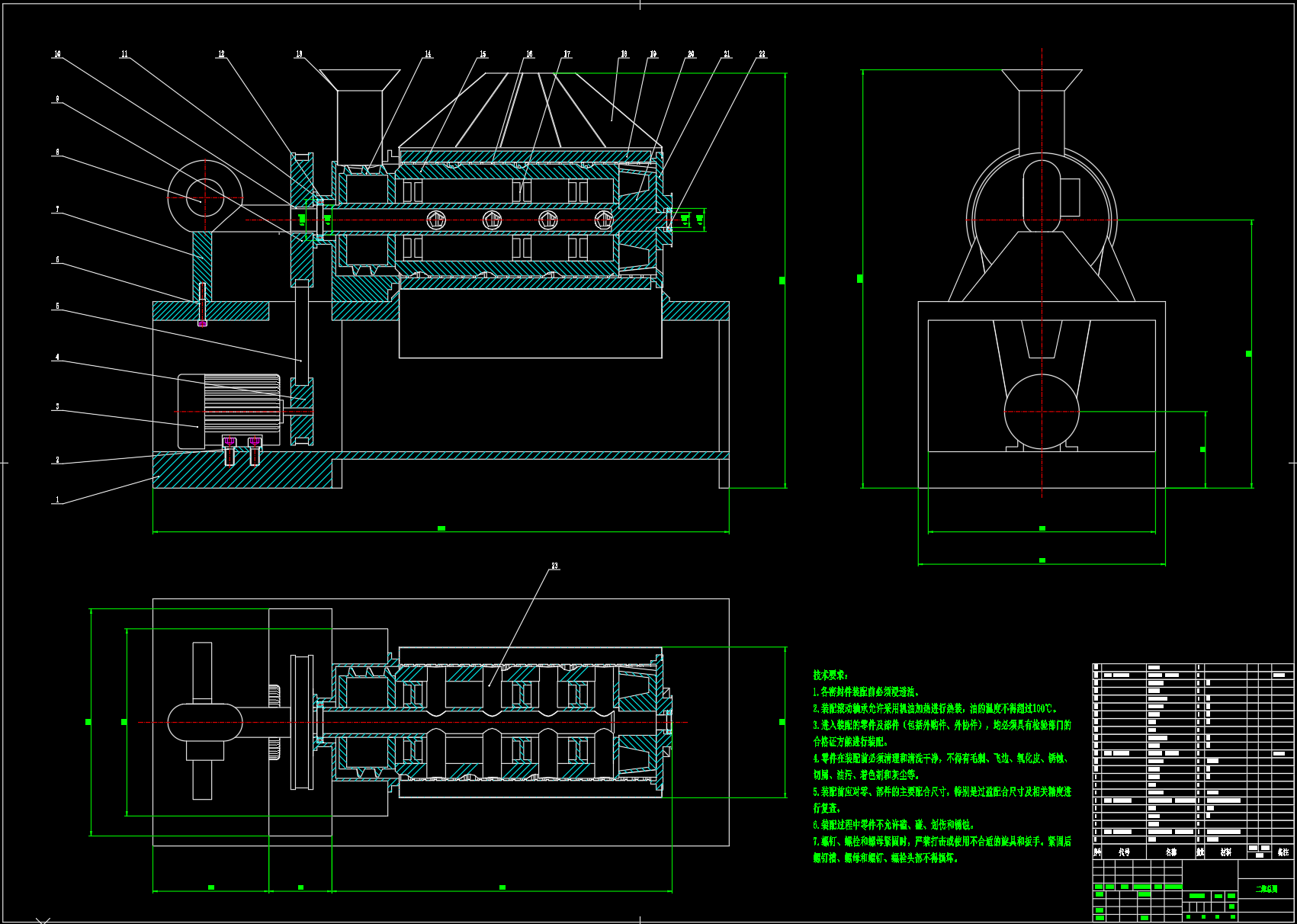Click the 材料 column header in parts list
The image size is (1297, 924).
point(1226,852)
